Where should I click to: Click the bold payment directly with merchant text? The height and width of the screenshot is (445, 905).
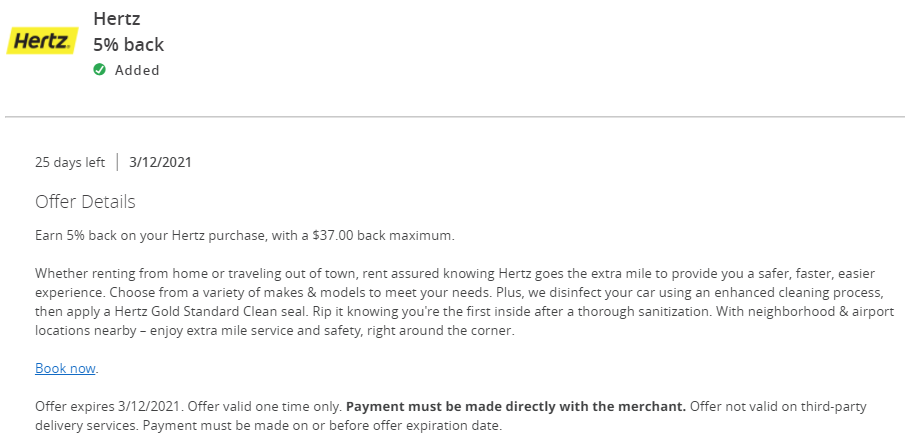click(516, 406)
